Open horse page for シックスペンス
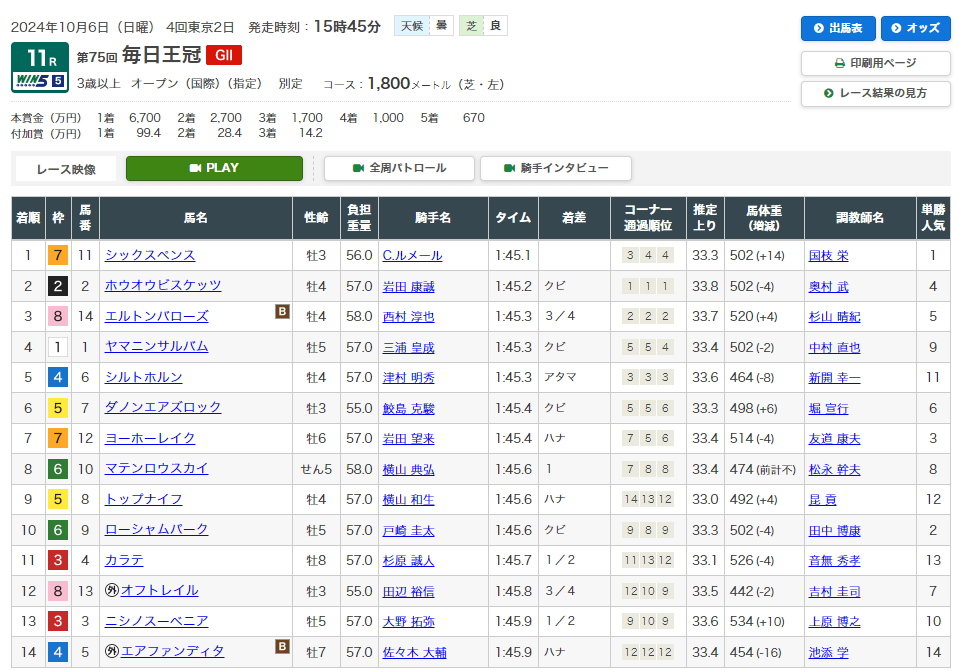 click(150, 256)
